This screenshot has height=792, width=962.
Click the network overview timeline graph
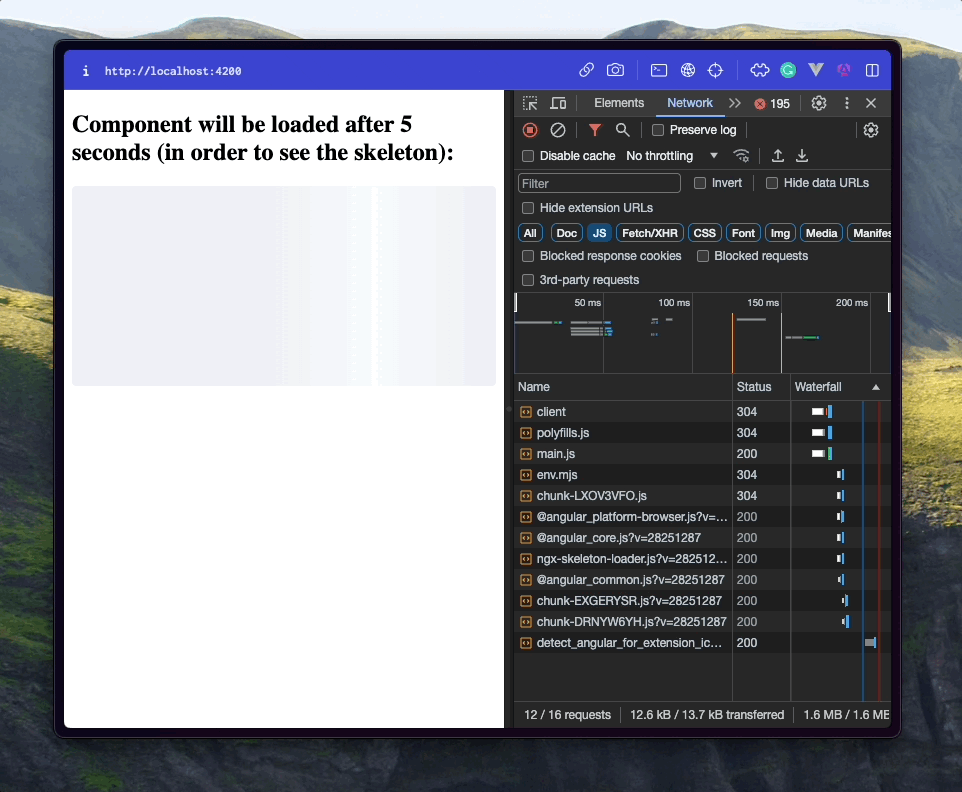(x=702, y=333)
